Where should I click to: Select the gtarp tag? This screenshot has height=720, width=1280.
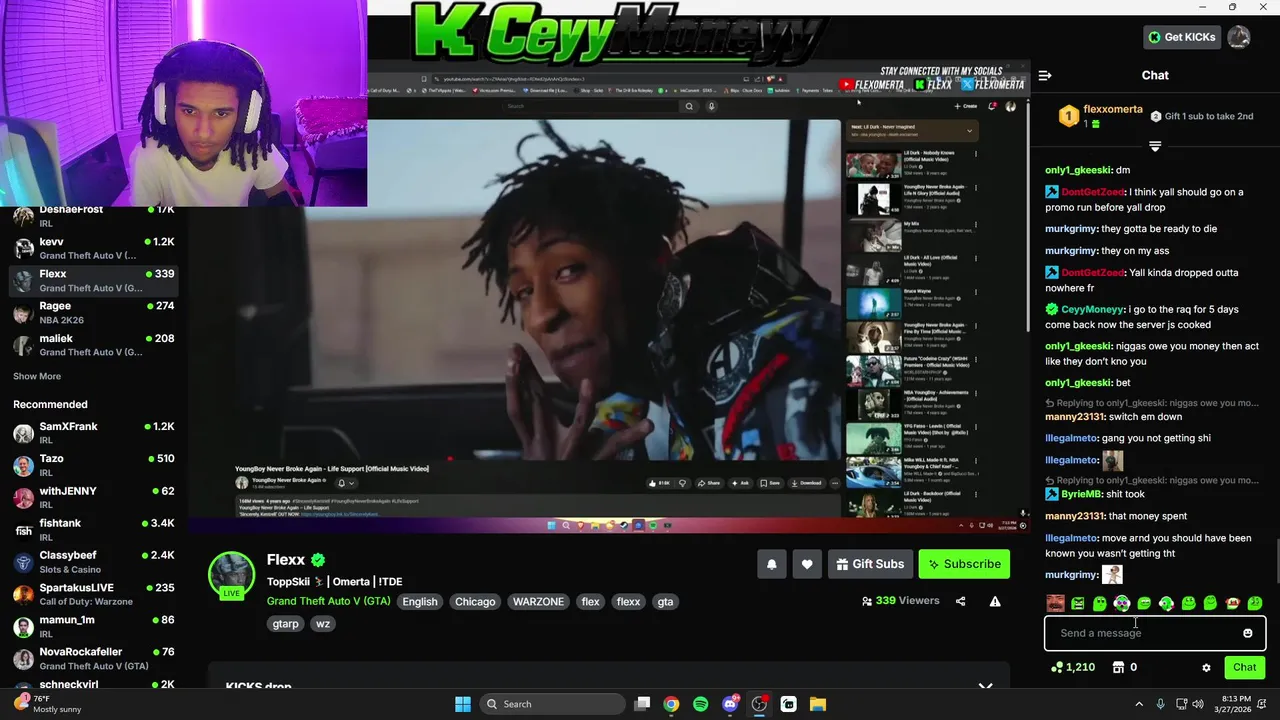285,624
